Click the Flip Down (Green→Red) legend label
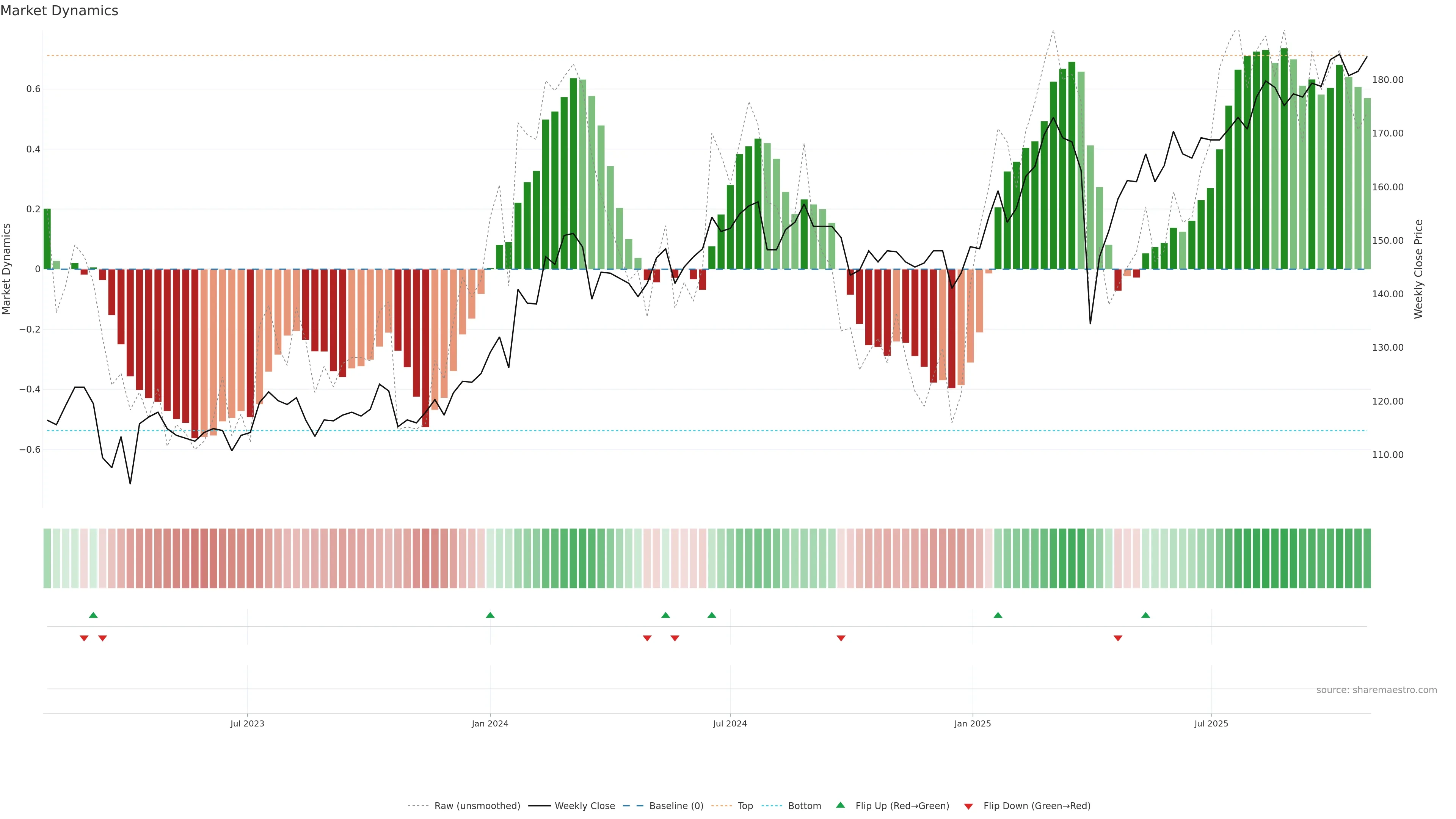 point(1037,806)
